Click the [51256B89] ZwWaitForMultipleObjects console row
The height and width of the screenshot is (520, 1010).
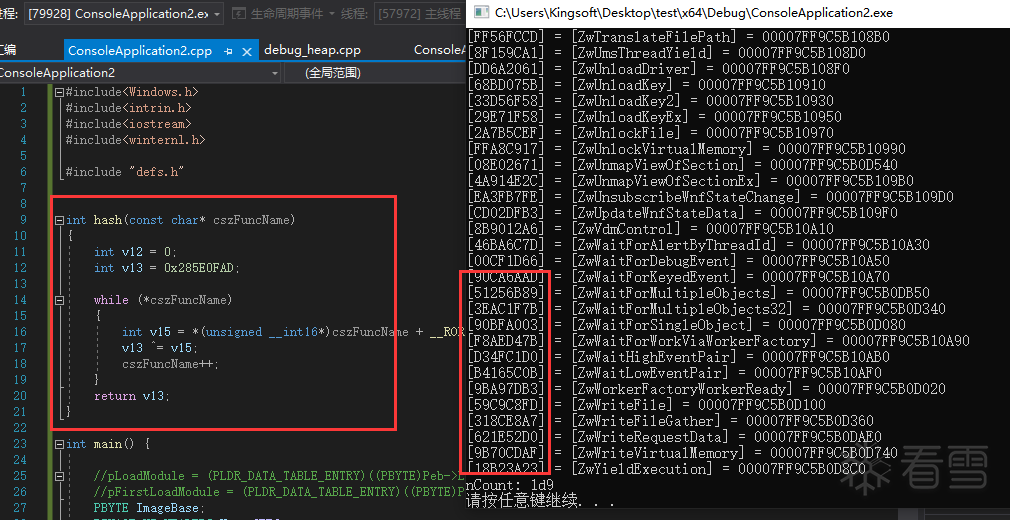coord(698,293)
